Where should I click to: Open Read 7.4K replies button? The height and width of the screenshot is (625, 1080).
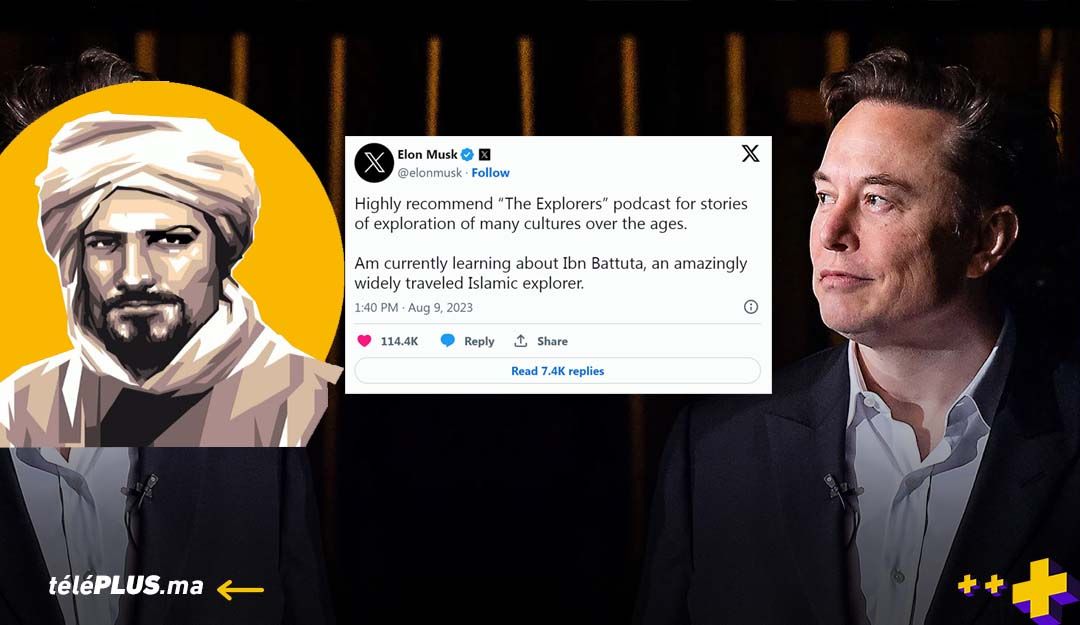557,371
